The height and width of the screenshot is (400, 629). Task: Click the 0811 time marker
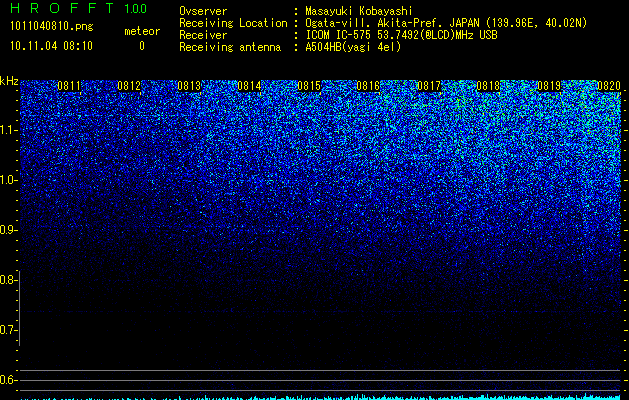(x=69, y=86)
